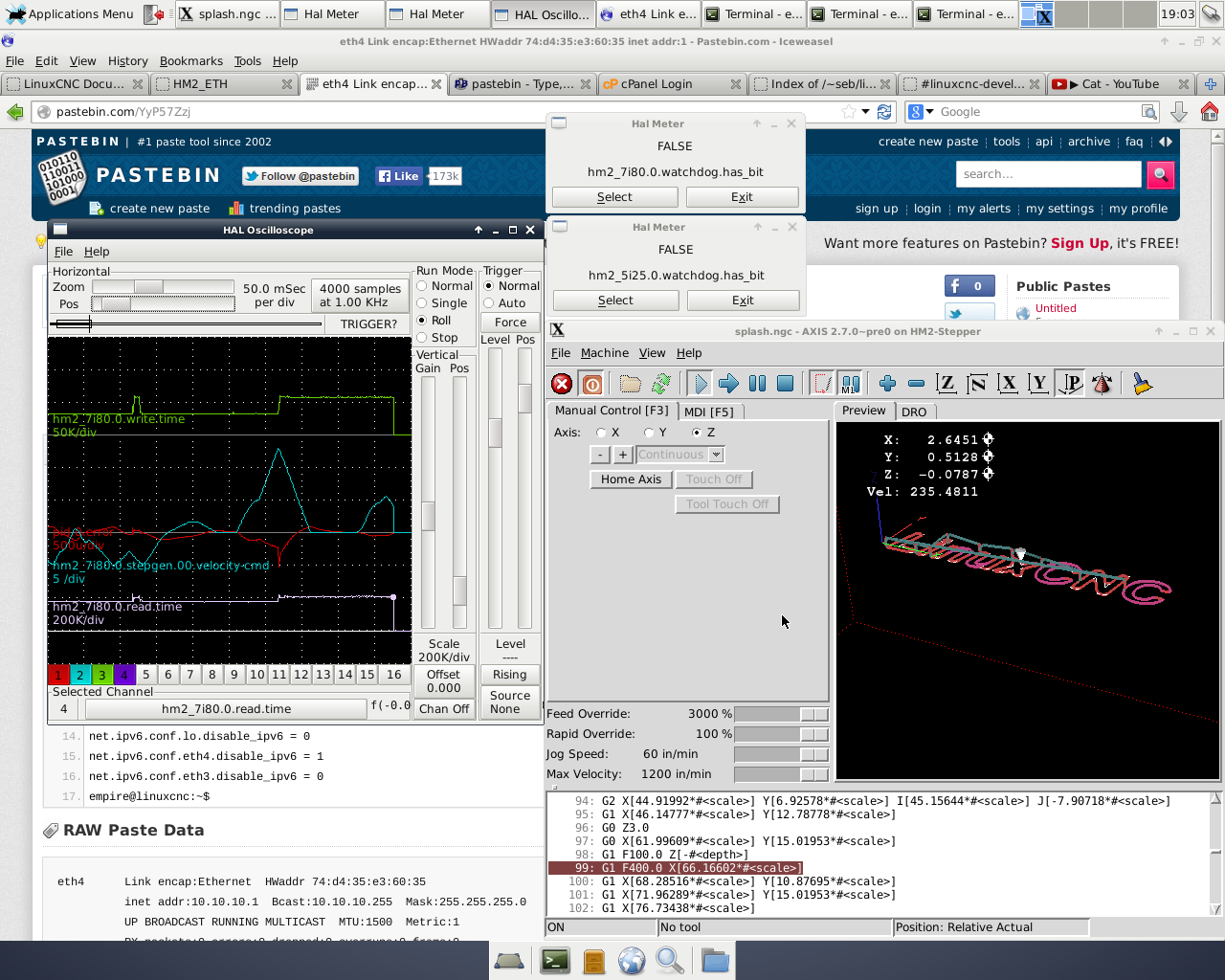
Task: Open web browser globe in dock
Action: [632, 960]
